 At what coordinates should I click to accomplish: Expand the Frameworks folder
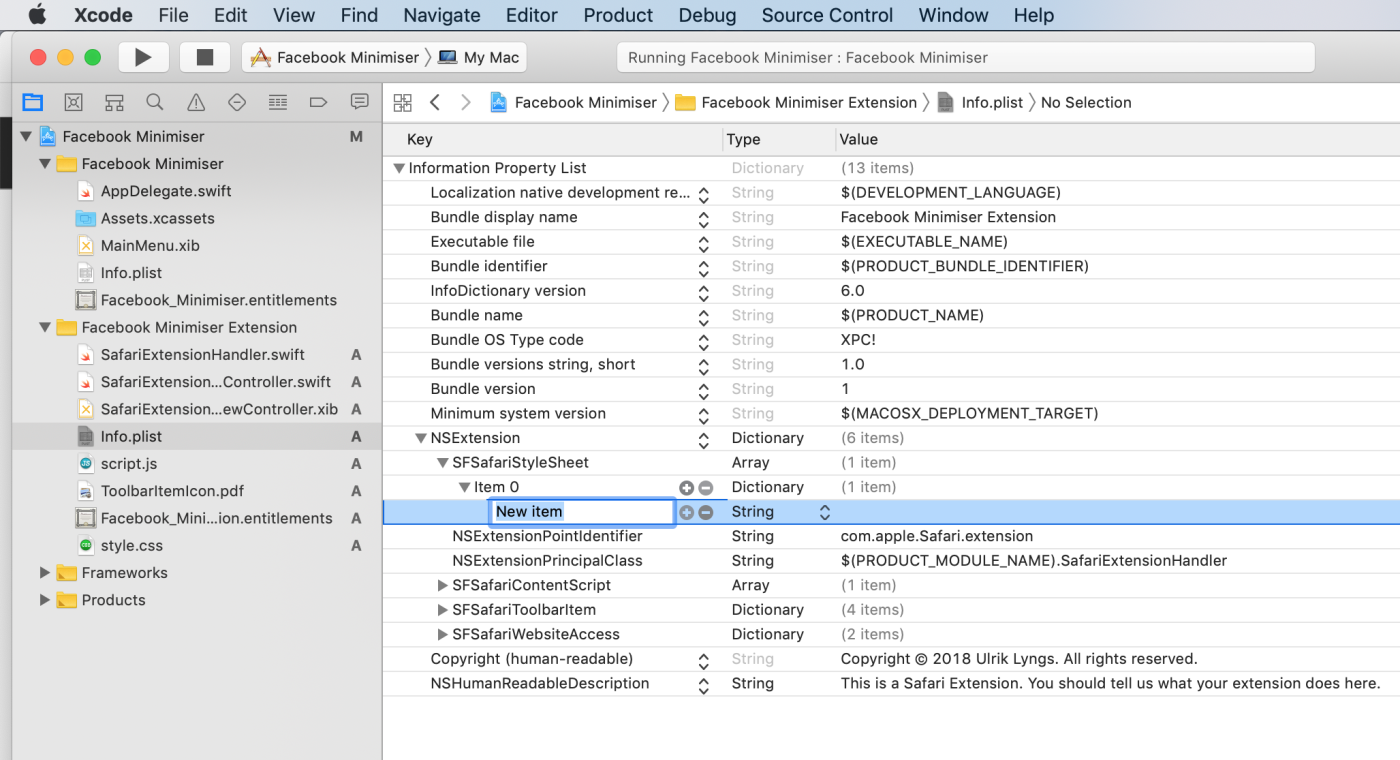(45, 573)
